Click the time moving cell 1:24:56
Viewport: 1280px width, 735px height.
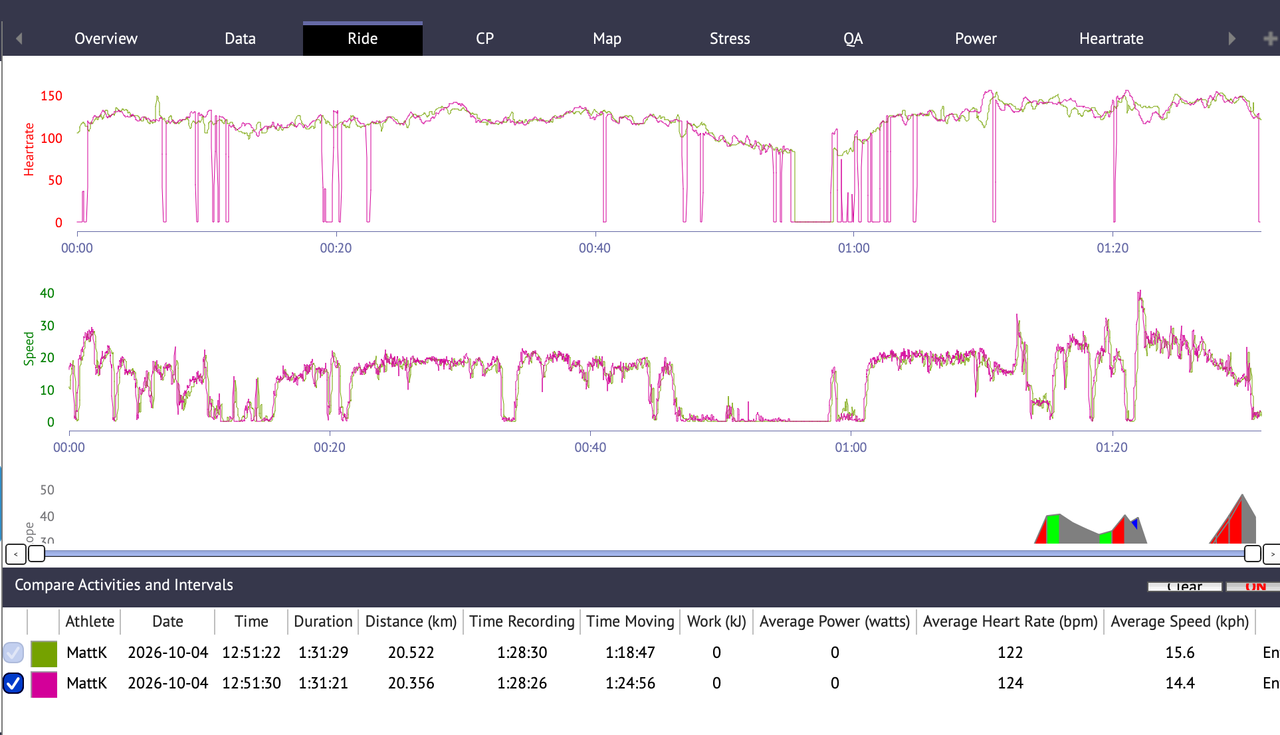click(630, 684)
